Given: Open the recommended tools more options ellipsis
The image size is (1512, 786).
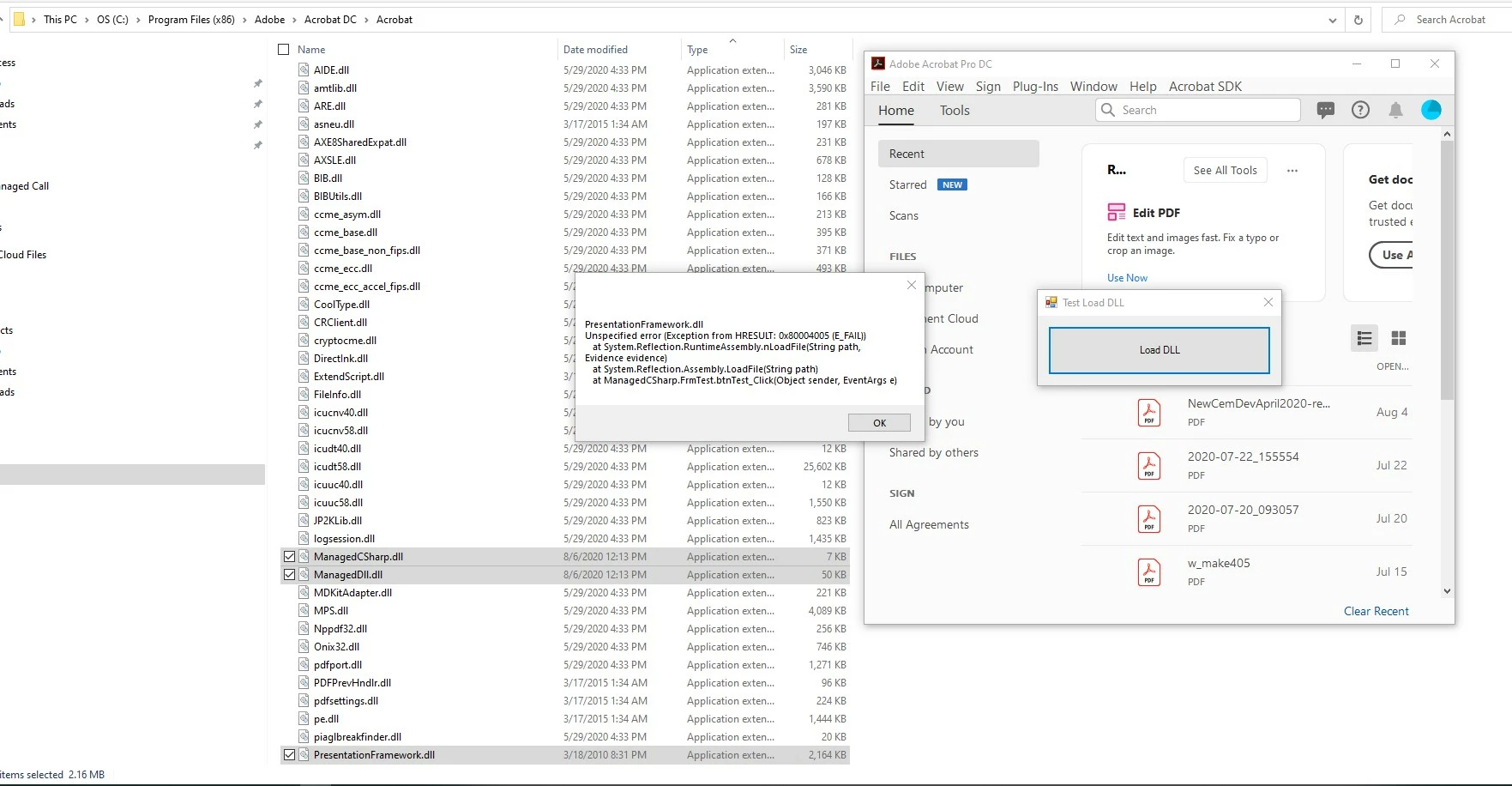Looking at the screenshot, I should 1292,171.
